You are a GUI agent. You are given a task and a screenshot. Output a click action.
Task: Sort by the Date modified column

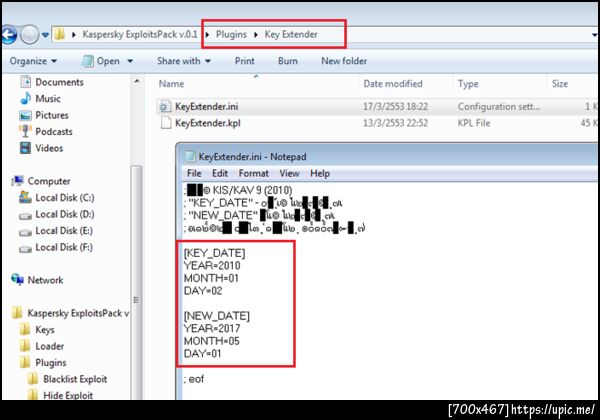(x=393, y=84)
